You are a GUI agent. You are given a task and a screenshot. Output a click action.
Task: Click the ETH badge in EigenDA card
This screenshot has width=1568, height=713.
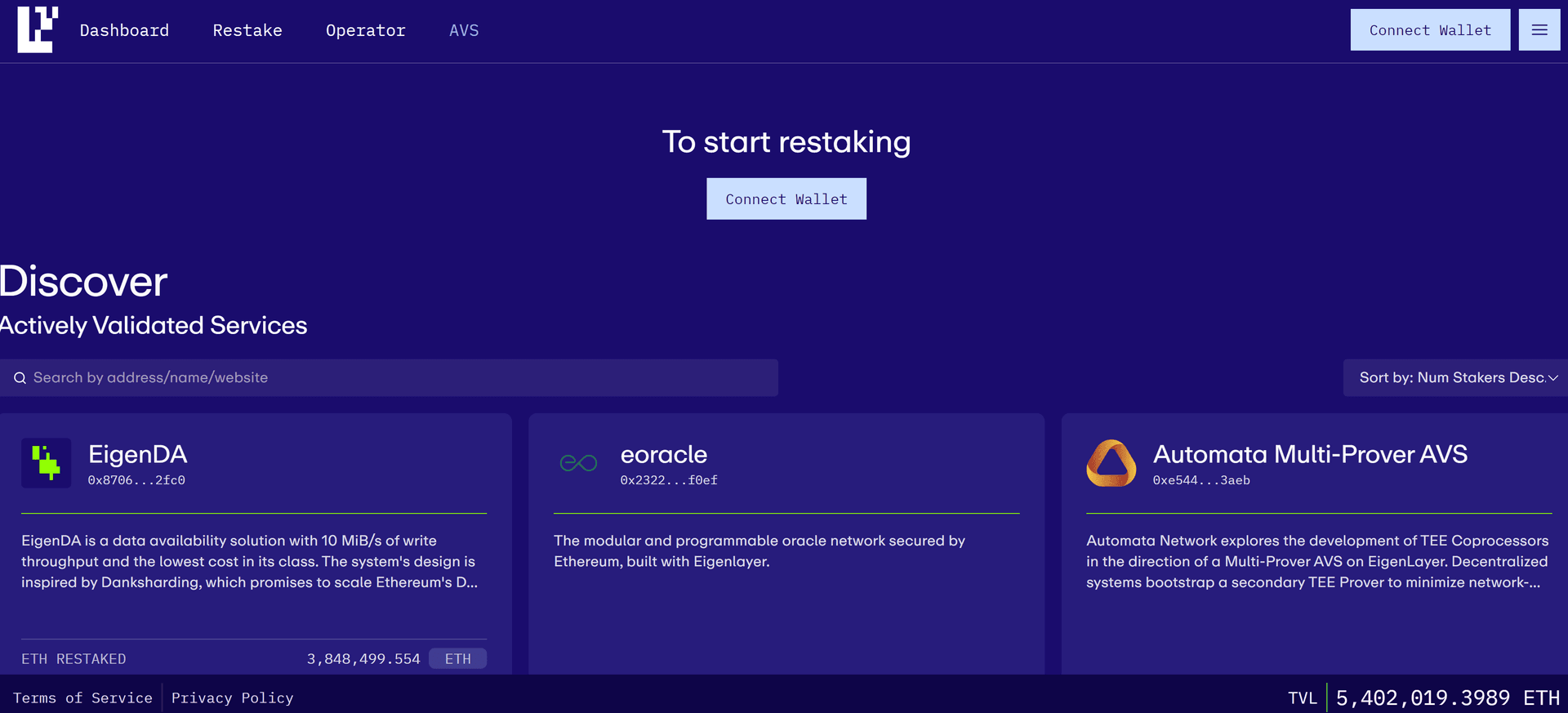tap(457, 658)
